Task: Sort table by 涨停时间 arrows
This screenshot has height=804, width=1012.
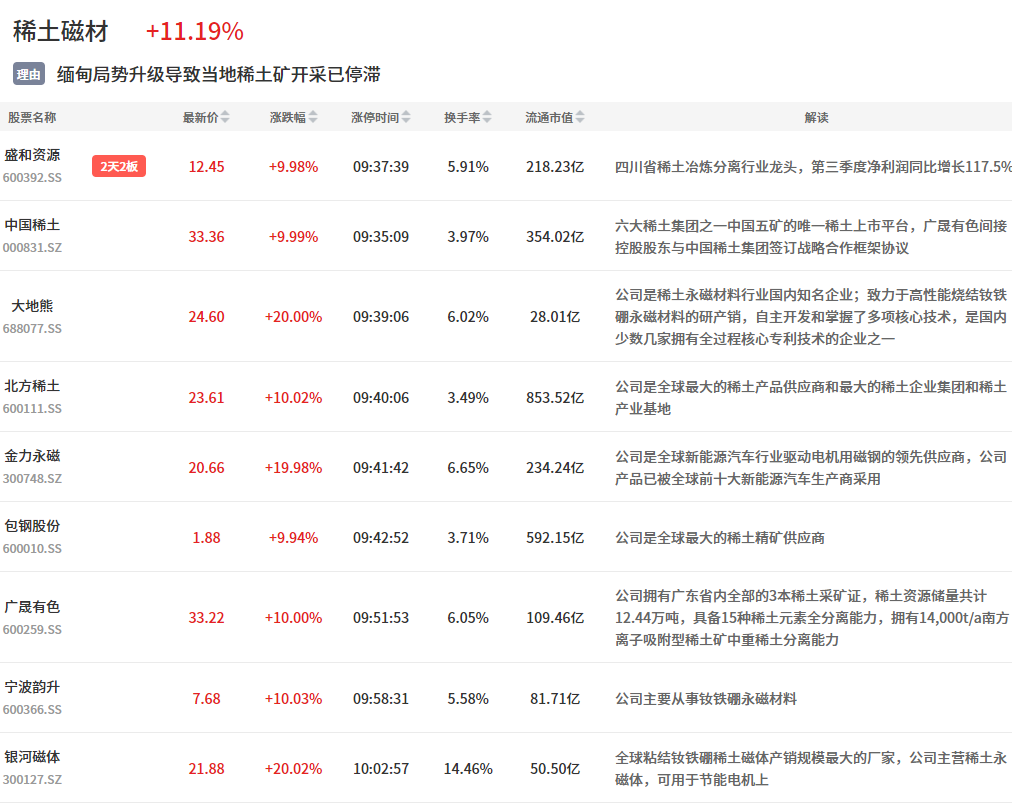Action: [x=406, y=117]
